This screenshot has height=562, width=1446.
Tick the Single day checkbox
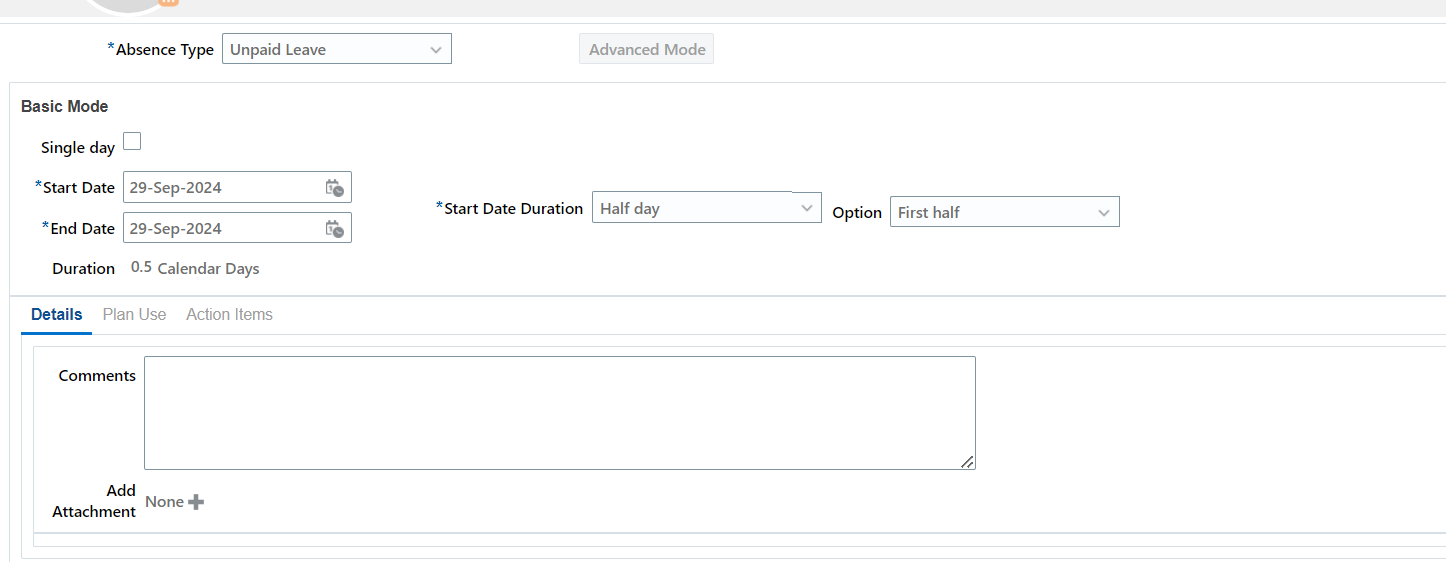pyautogui.click(x=132, y=142)
